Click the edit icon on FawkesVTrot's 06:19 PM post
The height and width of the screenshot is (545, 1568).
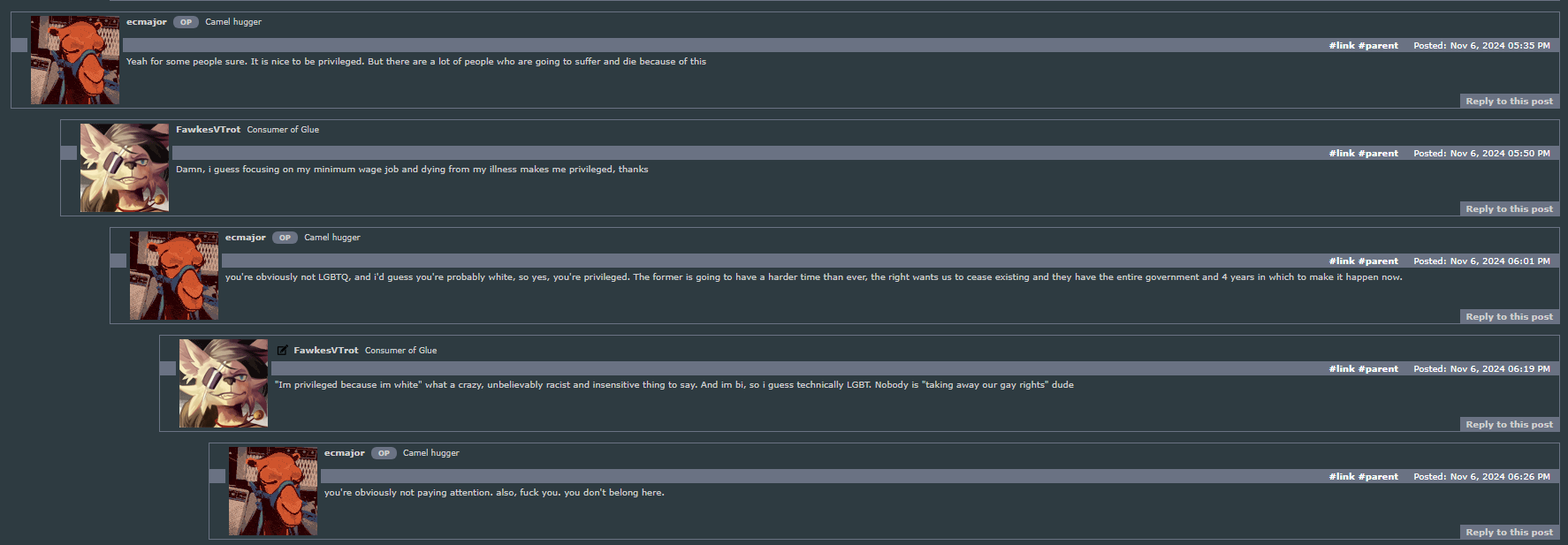point(282,349)
